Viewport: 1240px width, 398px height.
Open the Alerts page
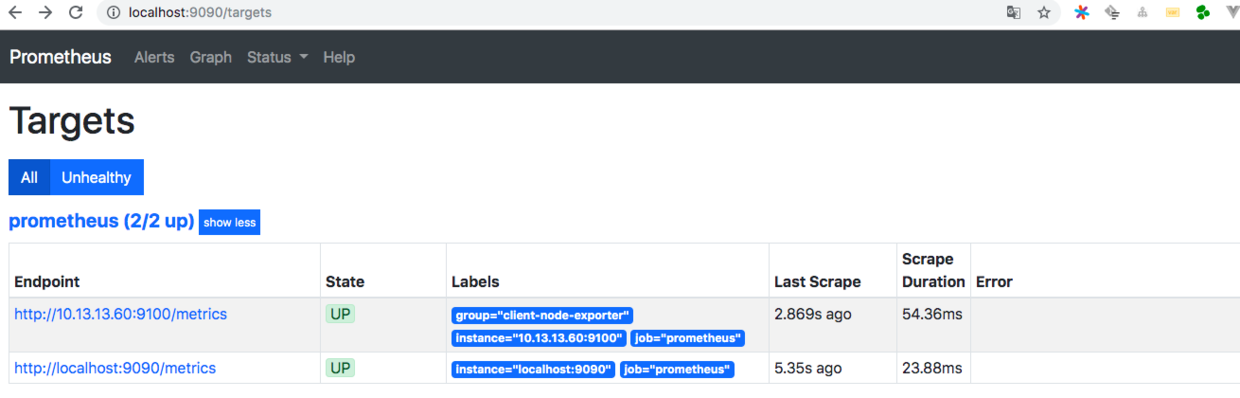coord(154,57)
